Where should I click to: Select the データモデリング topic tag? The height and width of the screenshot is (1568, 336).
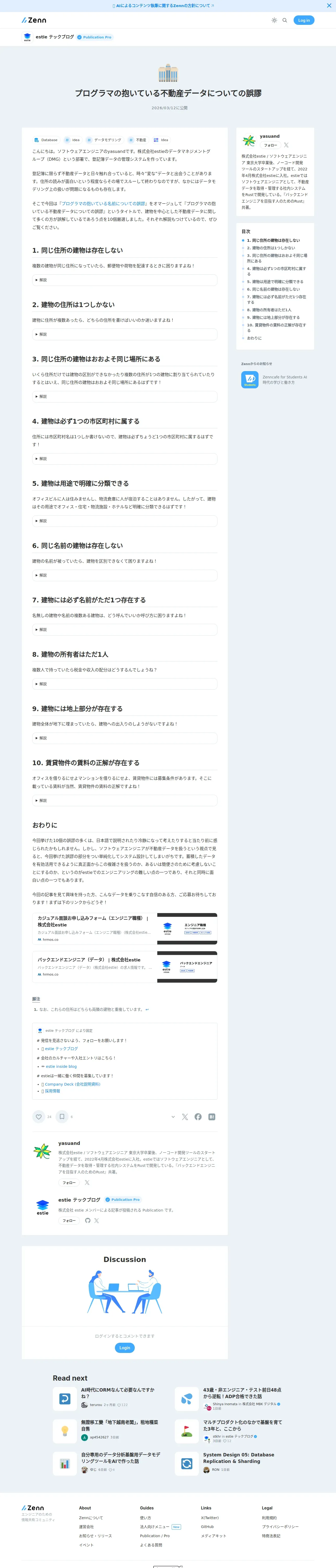pos(104,140)
